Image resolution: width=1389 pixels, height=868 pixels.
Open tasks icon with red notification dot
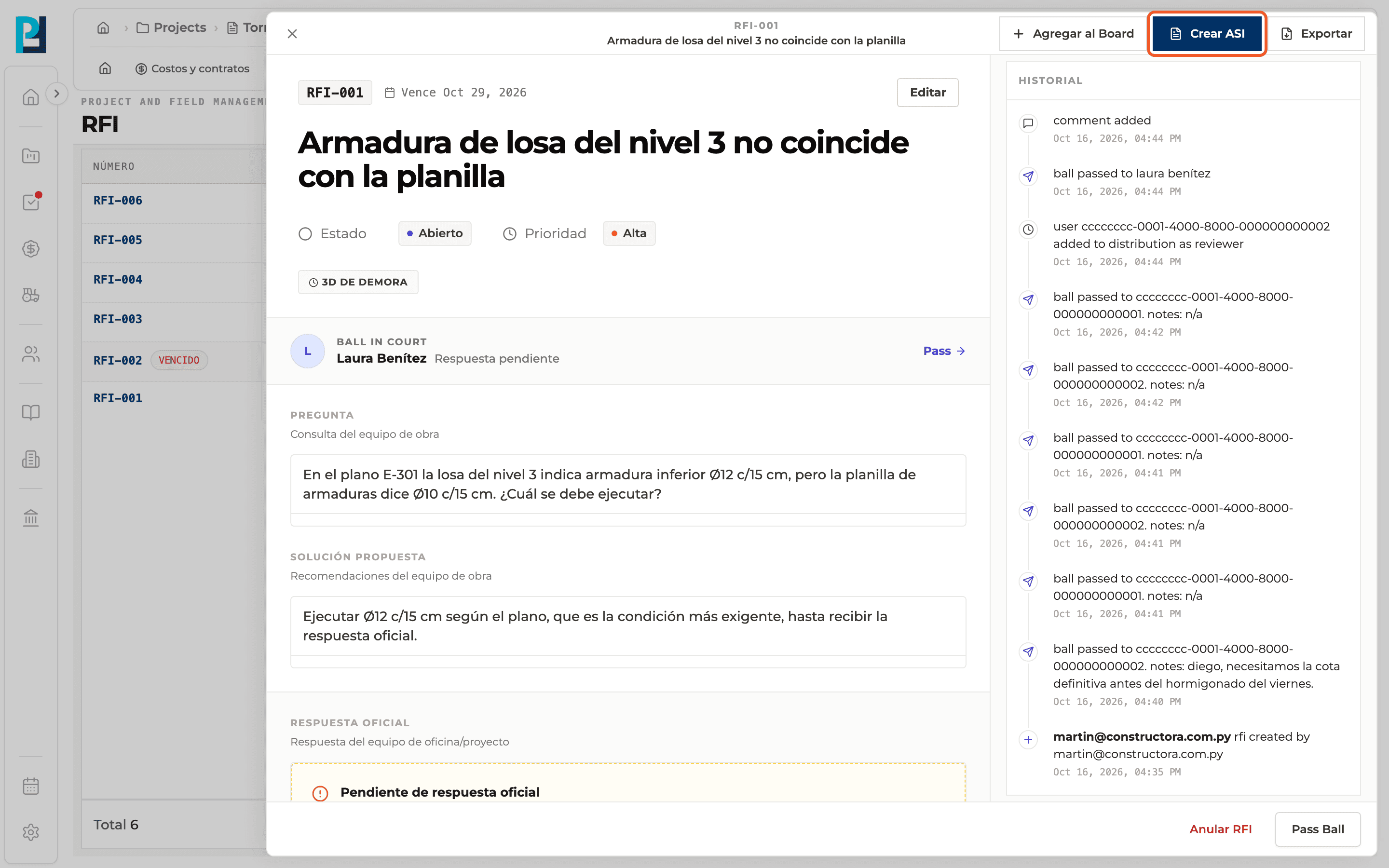[x=31, y=202]
